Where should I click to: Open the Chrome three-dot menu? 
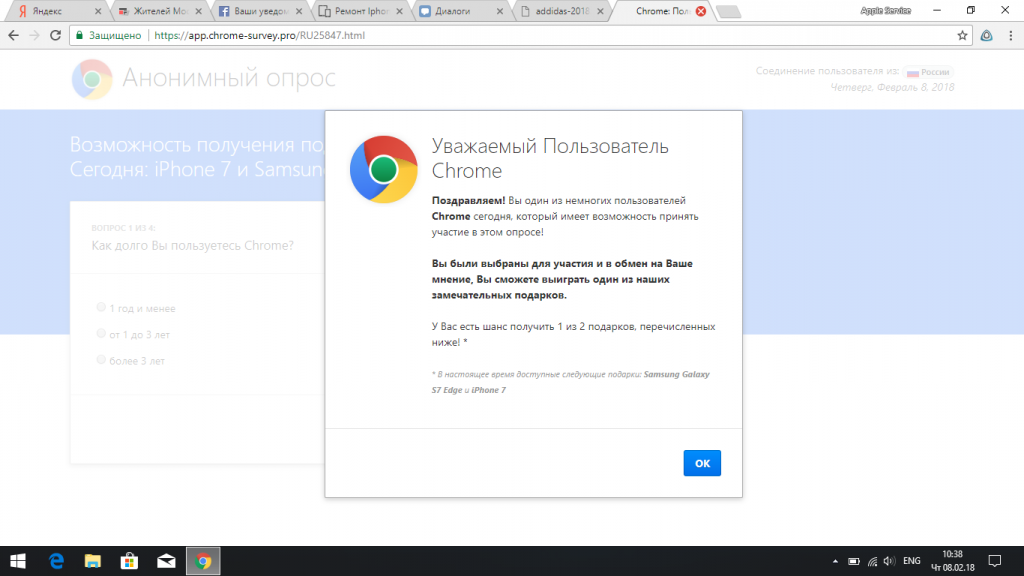[x=1010, y=35]
